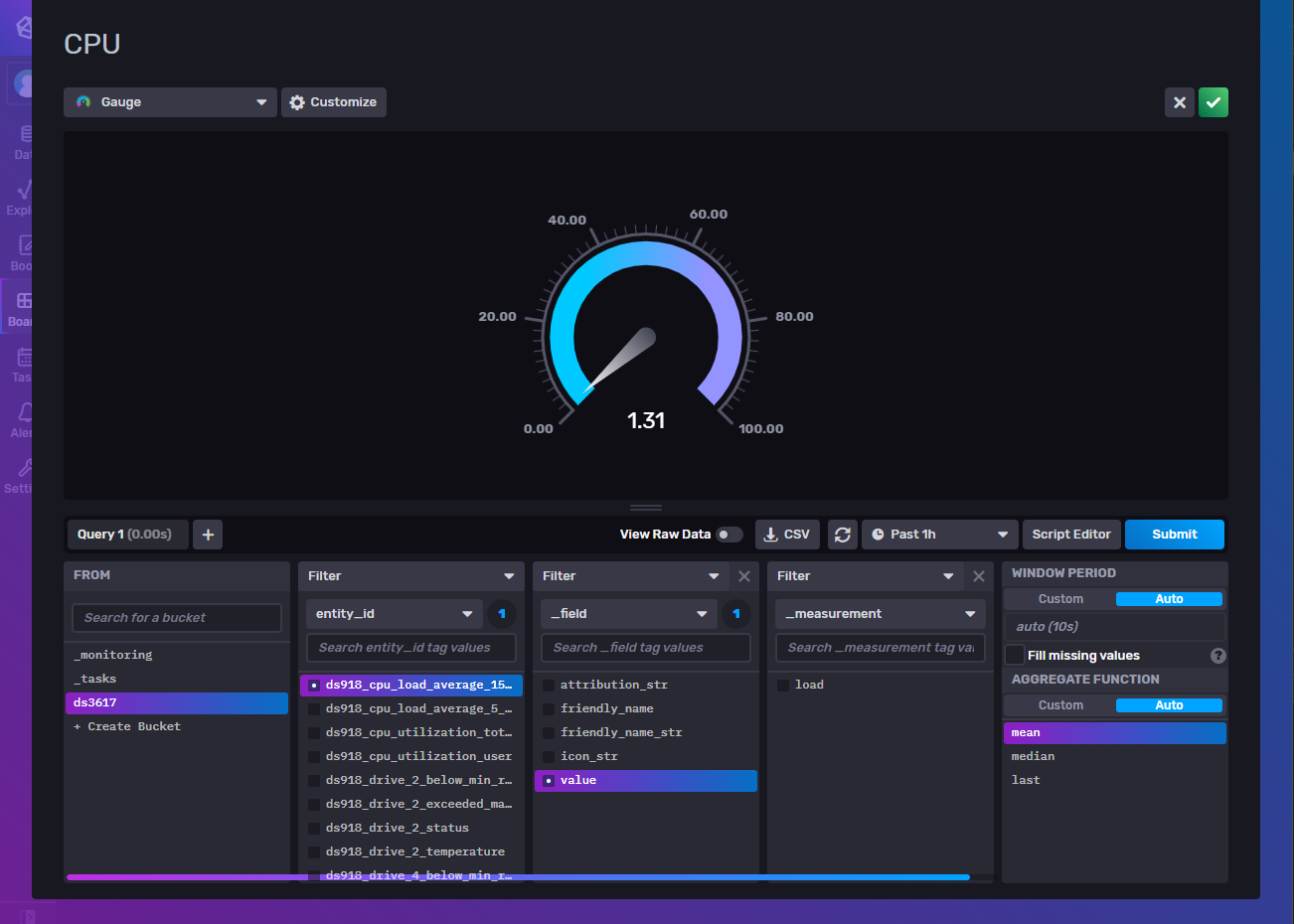Open third Filter builder mode dropdown
Viewport: 1294px width, 924px height.
point(866,576)
